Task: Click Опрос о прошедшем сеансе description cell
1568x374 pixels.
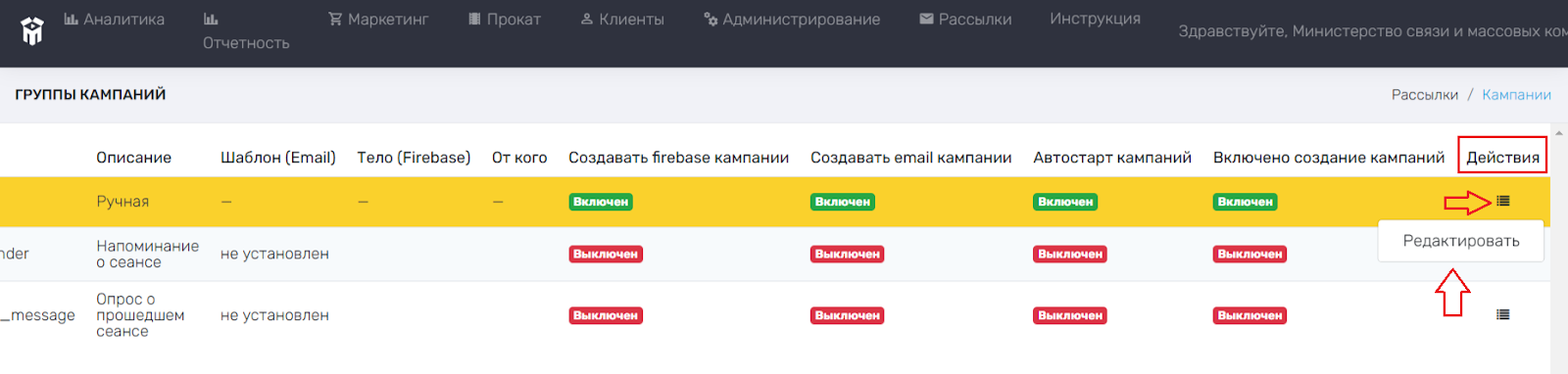Action: click(140, 315)
